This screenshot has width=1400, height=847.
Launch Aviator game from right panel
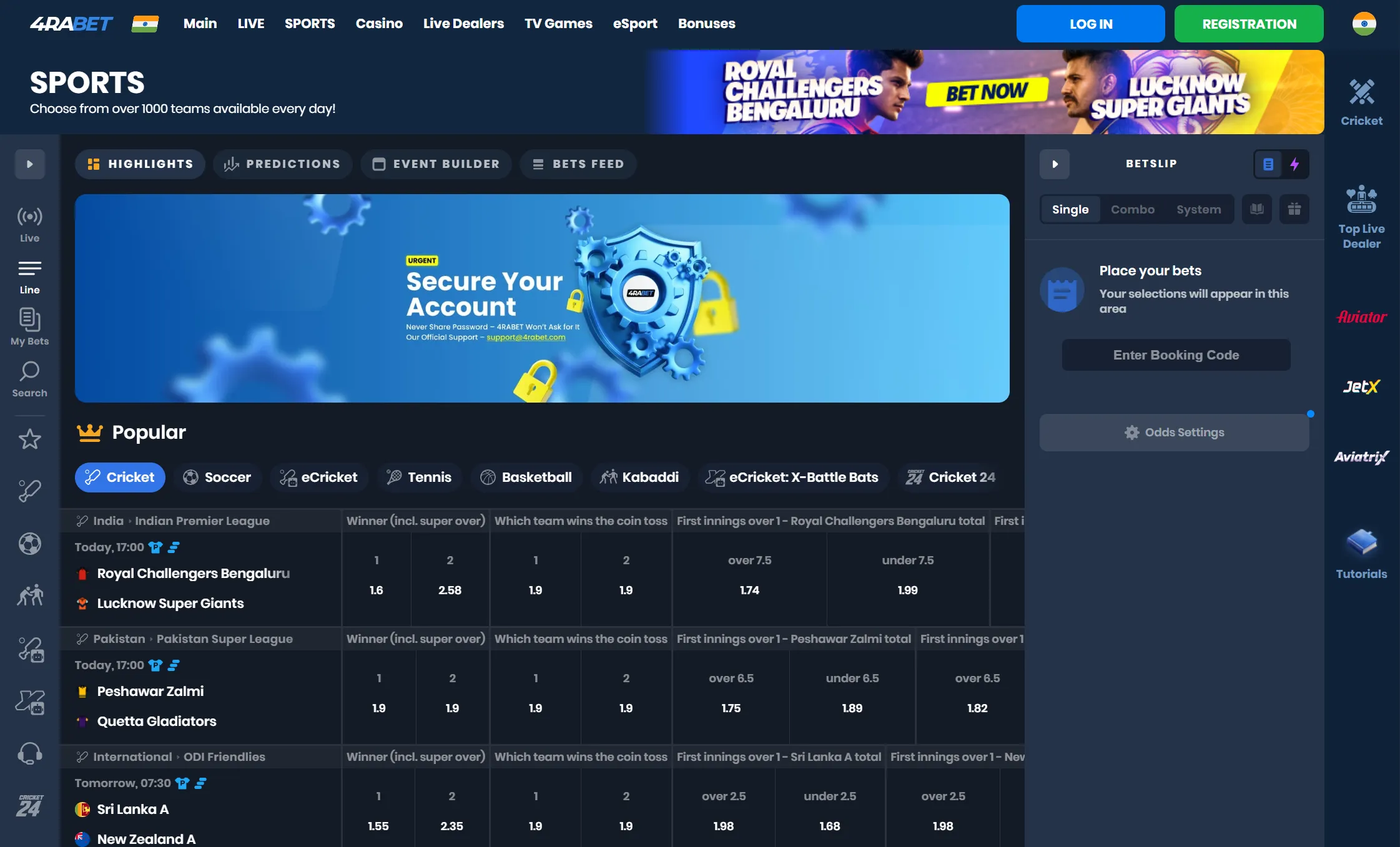(x=1361, y=317)
